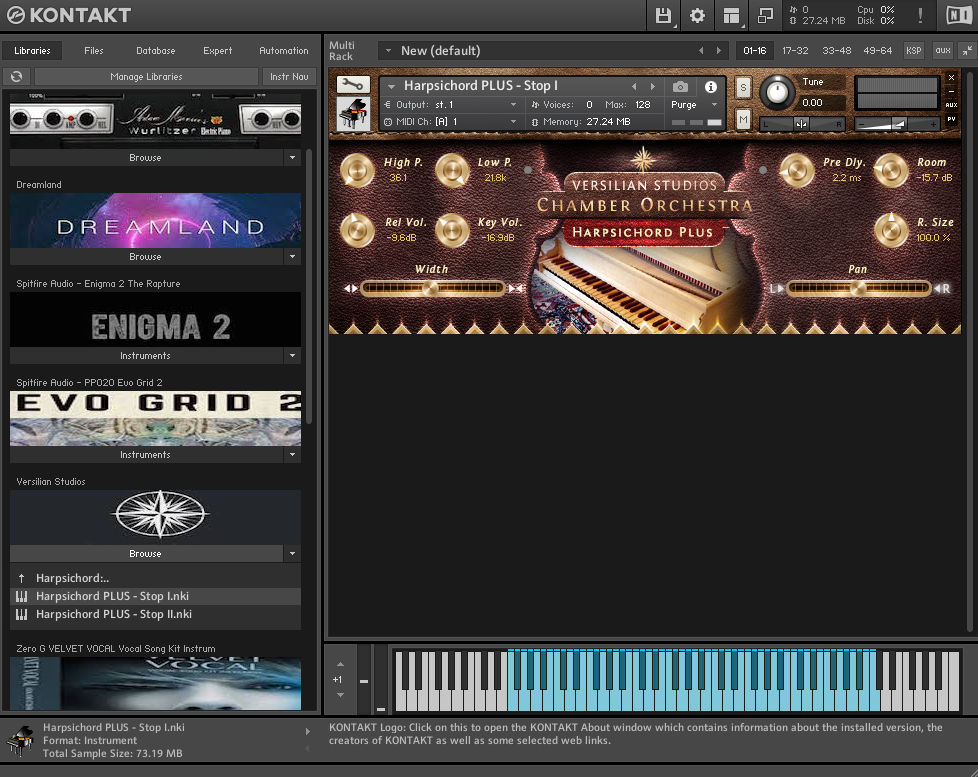Go to previous multi preset arrow
This screenshot has width=978, height=777.
pyautogui.click(x=701, y=51)
